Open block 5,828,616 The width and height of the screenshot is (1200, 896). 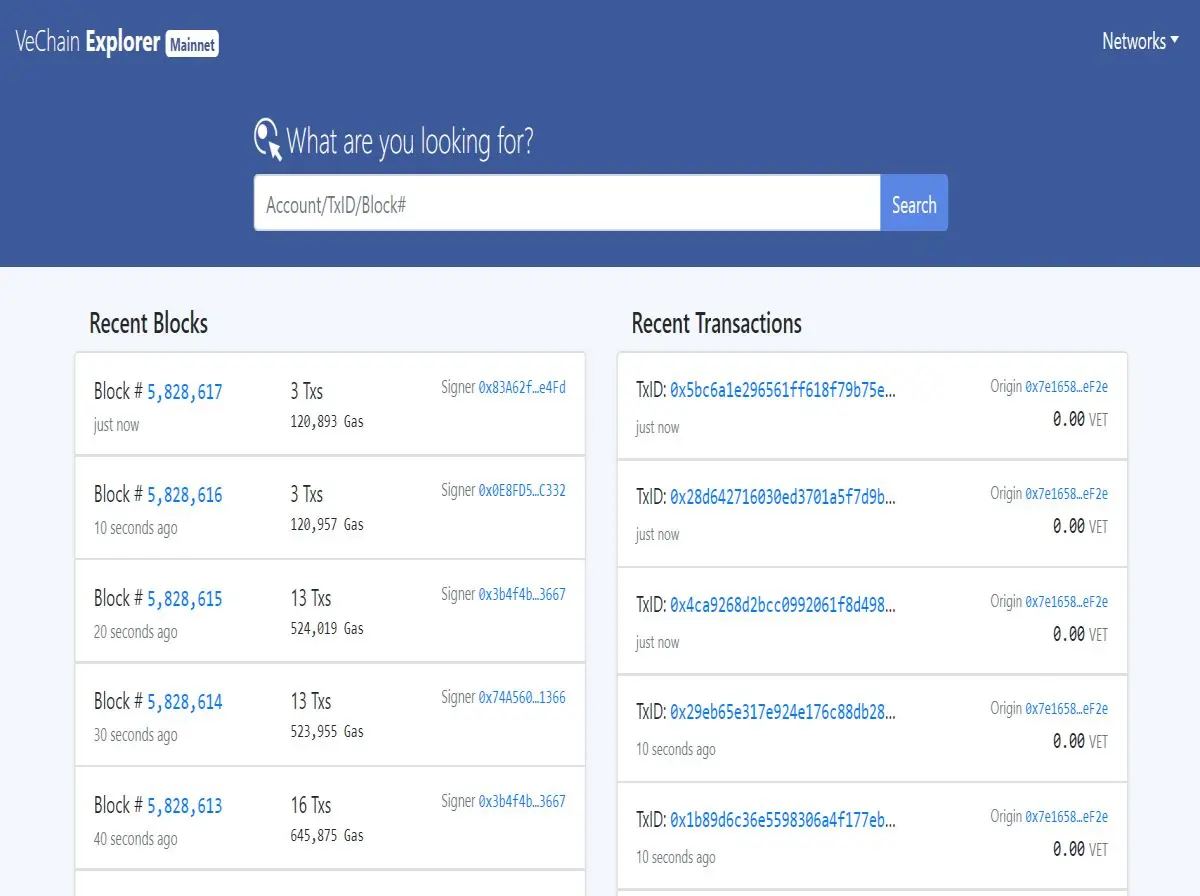(x=185, y=495)
